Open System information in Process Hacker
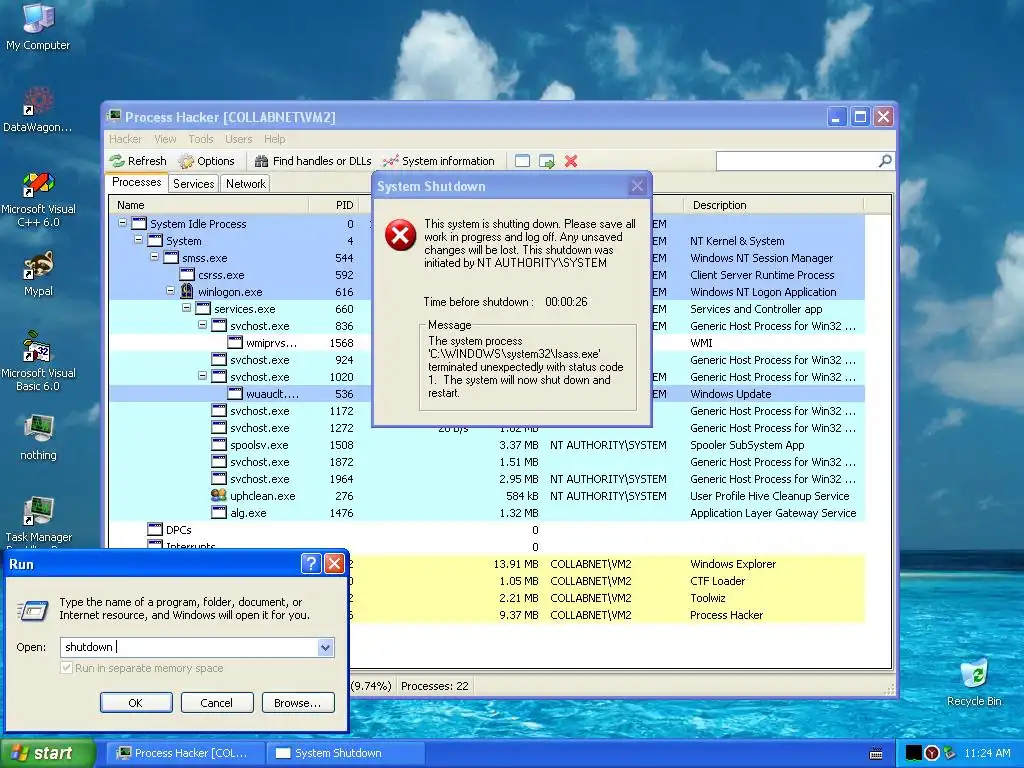Viewport: 1024px width, 768px height. click(x=439, y=161)
